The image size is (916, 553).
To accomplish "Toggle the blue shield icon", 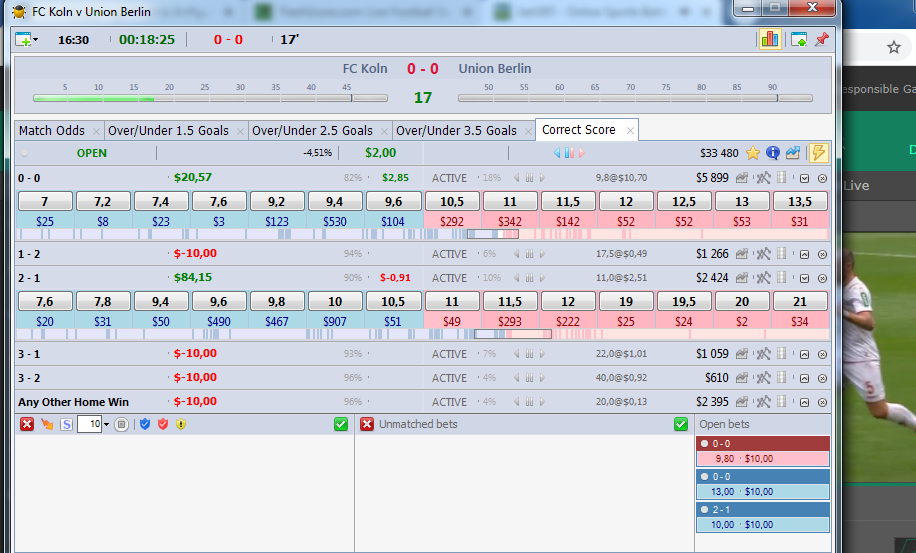I will (x=145, y=424).
